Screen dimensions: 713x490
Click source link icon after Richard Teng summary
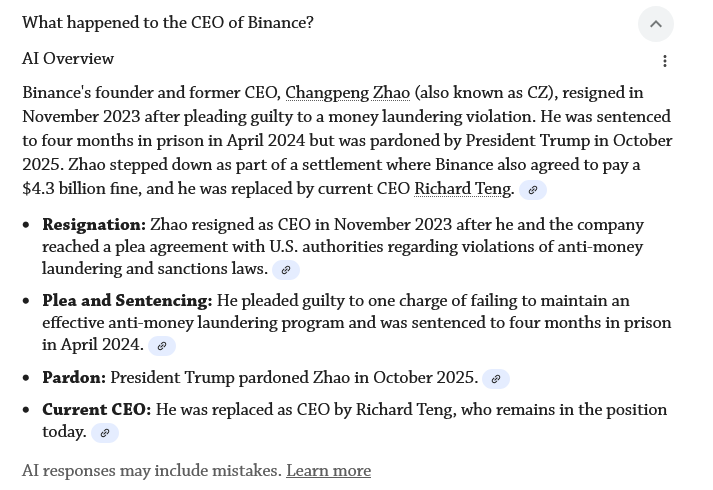coord(532,190)
